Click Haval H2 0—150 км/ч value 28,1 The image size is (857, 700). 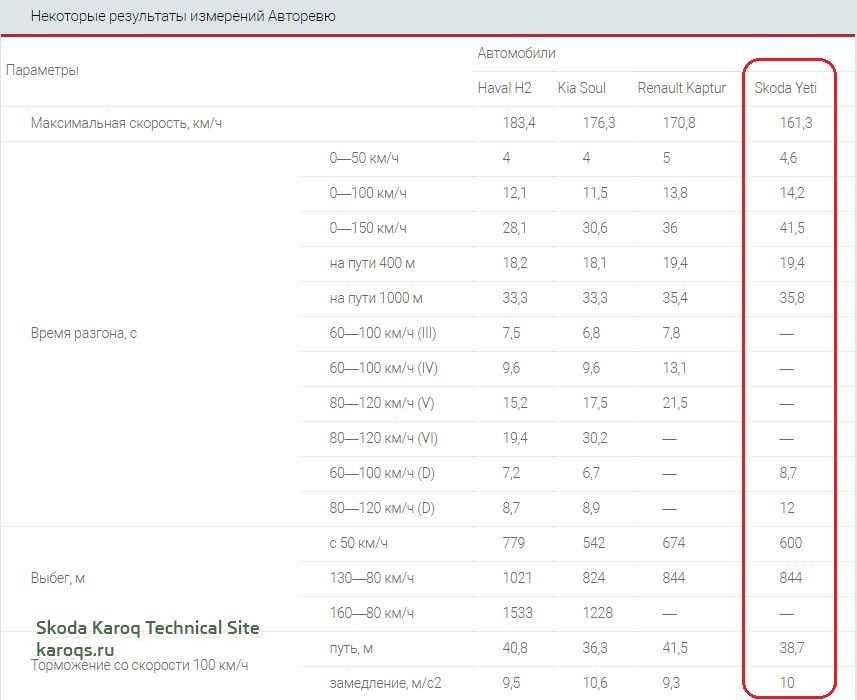point(515,228)
